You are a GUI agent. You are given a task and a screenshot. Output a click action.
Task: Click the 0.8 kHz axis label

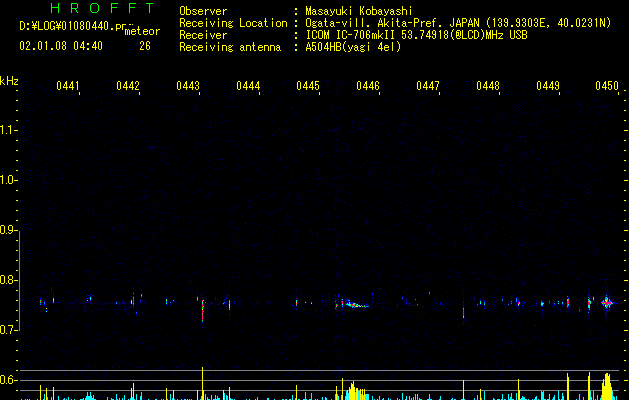coord(8,280)
